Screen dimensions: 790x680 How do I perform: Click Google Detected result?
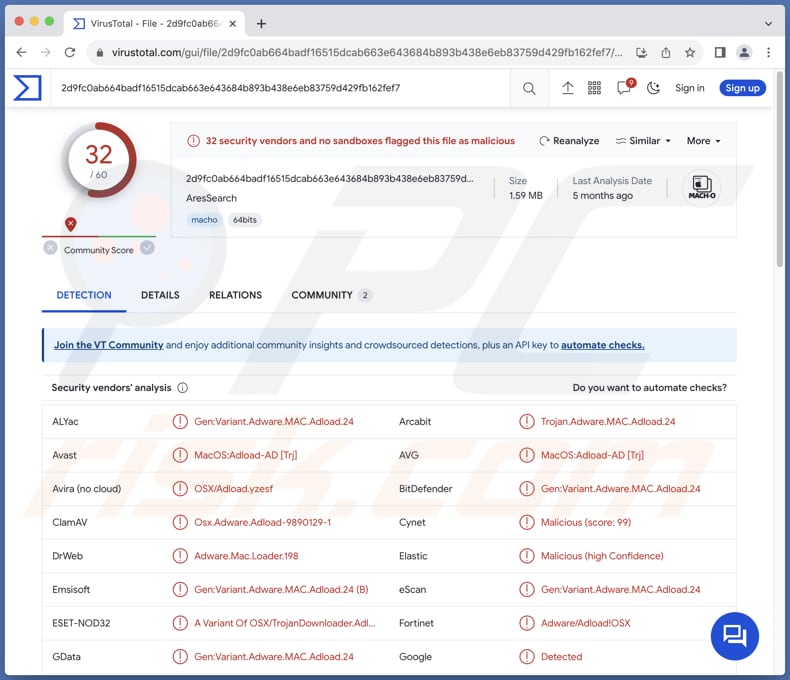coord(561,656)
